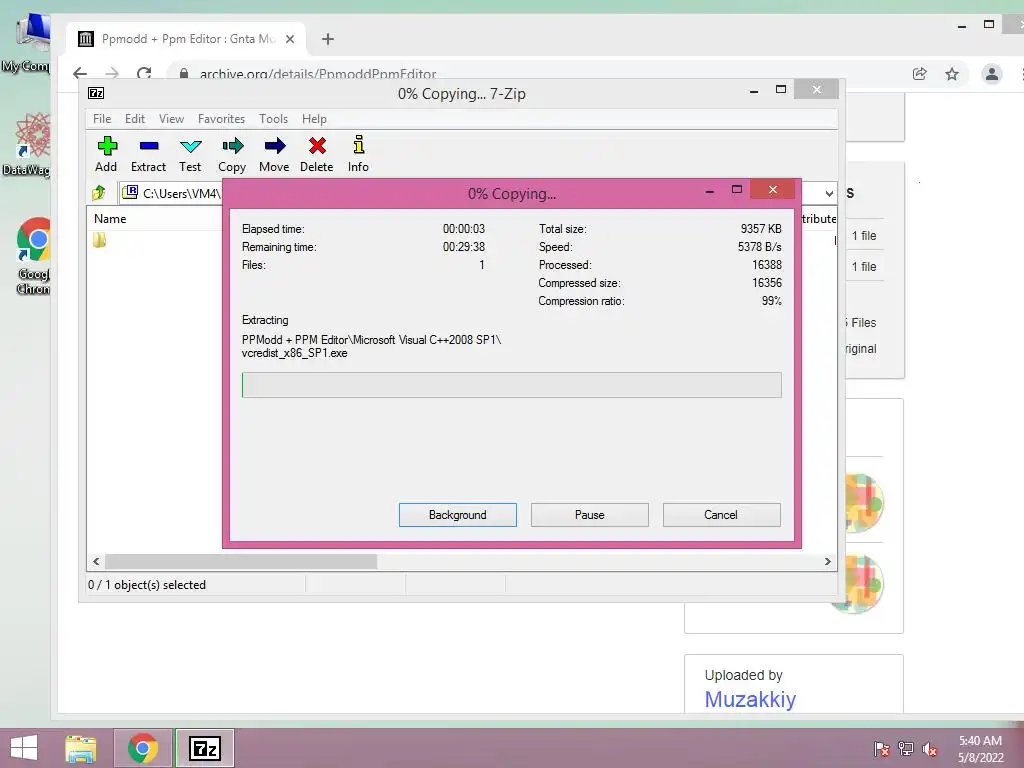The height and width of the screenshot is (768, 1024).
Task: Click the Total size value 9357 KB
Action: point(761,229)
